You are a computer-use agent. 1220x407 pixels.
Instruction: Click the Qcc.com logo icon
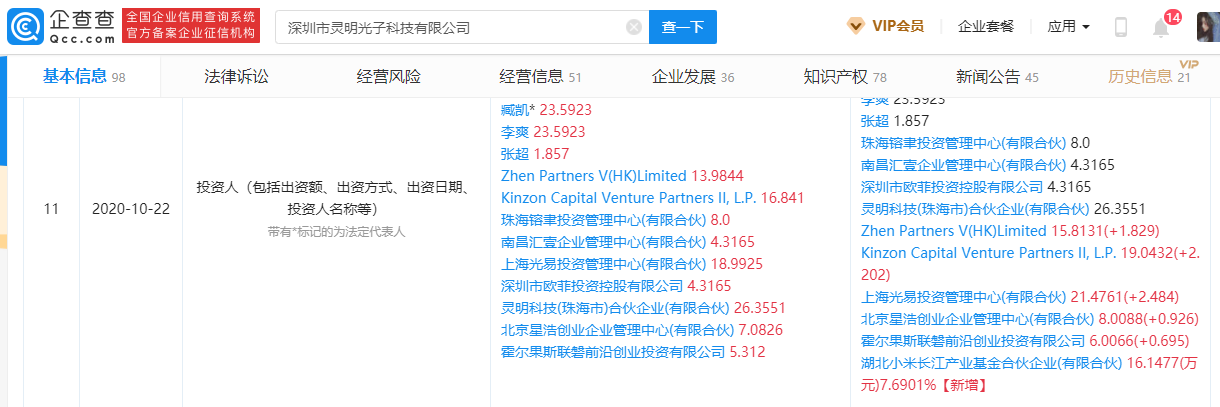[24, 28]
